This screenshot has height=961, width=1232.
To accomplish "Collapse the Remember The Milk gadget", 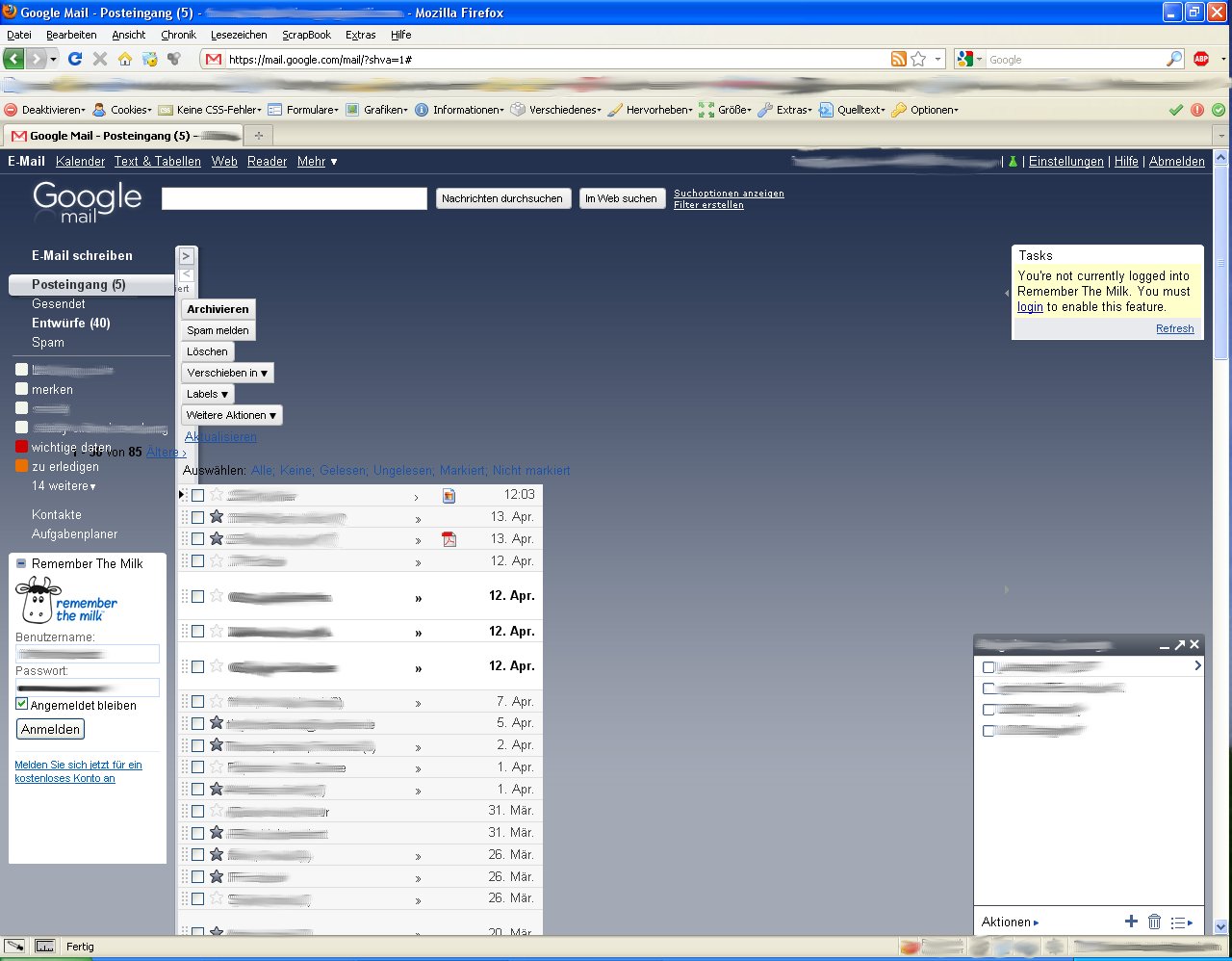I will tap(21, 563).
